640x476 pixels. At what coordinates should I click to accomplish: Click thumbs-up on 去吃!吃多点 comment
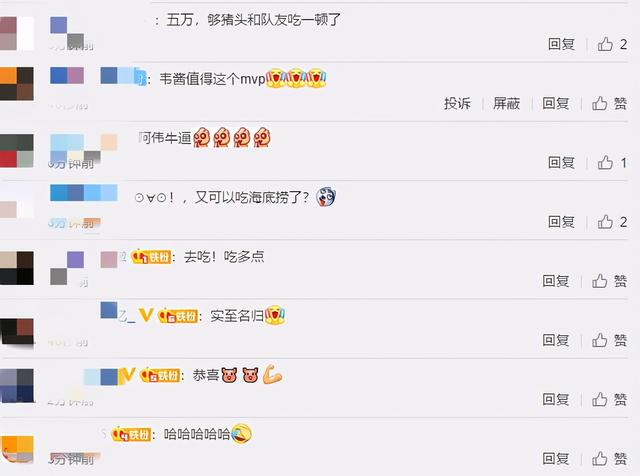600,281
